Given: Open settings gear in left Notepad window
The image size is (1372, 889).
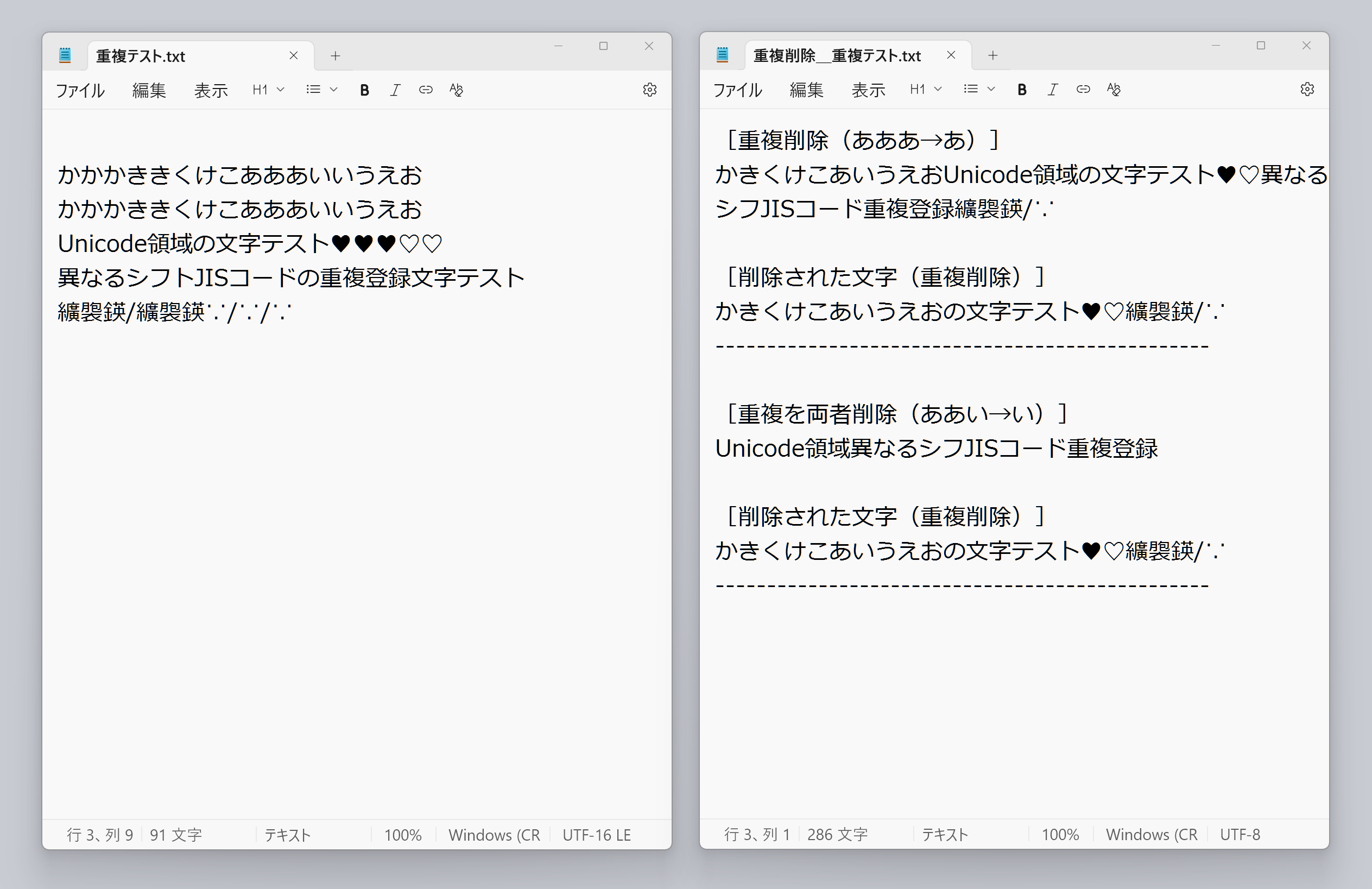Looking at the screenshot, I should 650,90.
